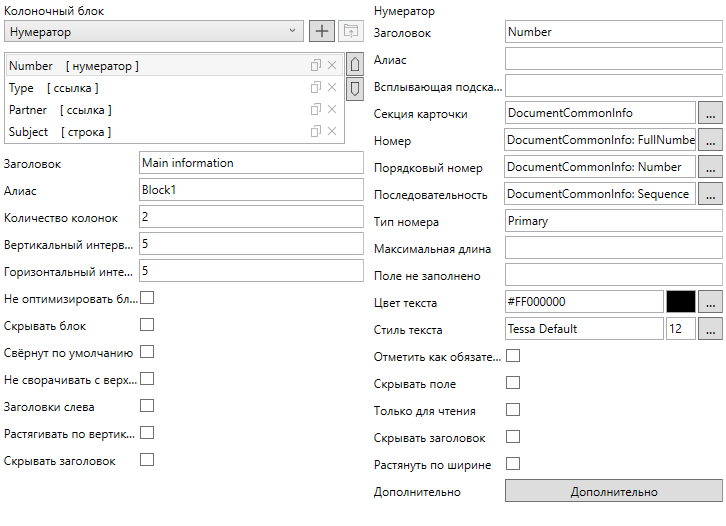This screenshot has height=526, width=726.
Task: Duplicate the Partner row
Action: pyautogui.click(x=315, y=110)
